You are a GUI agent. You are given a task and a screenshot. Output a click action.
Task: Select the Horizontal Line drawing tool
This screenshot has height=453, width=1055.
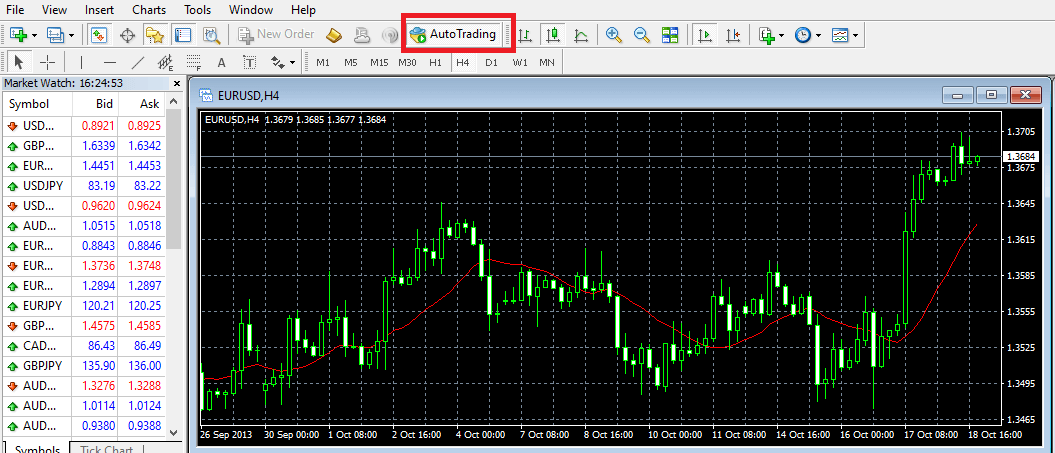click(110, 63)
